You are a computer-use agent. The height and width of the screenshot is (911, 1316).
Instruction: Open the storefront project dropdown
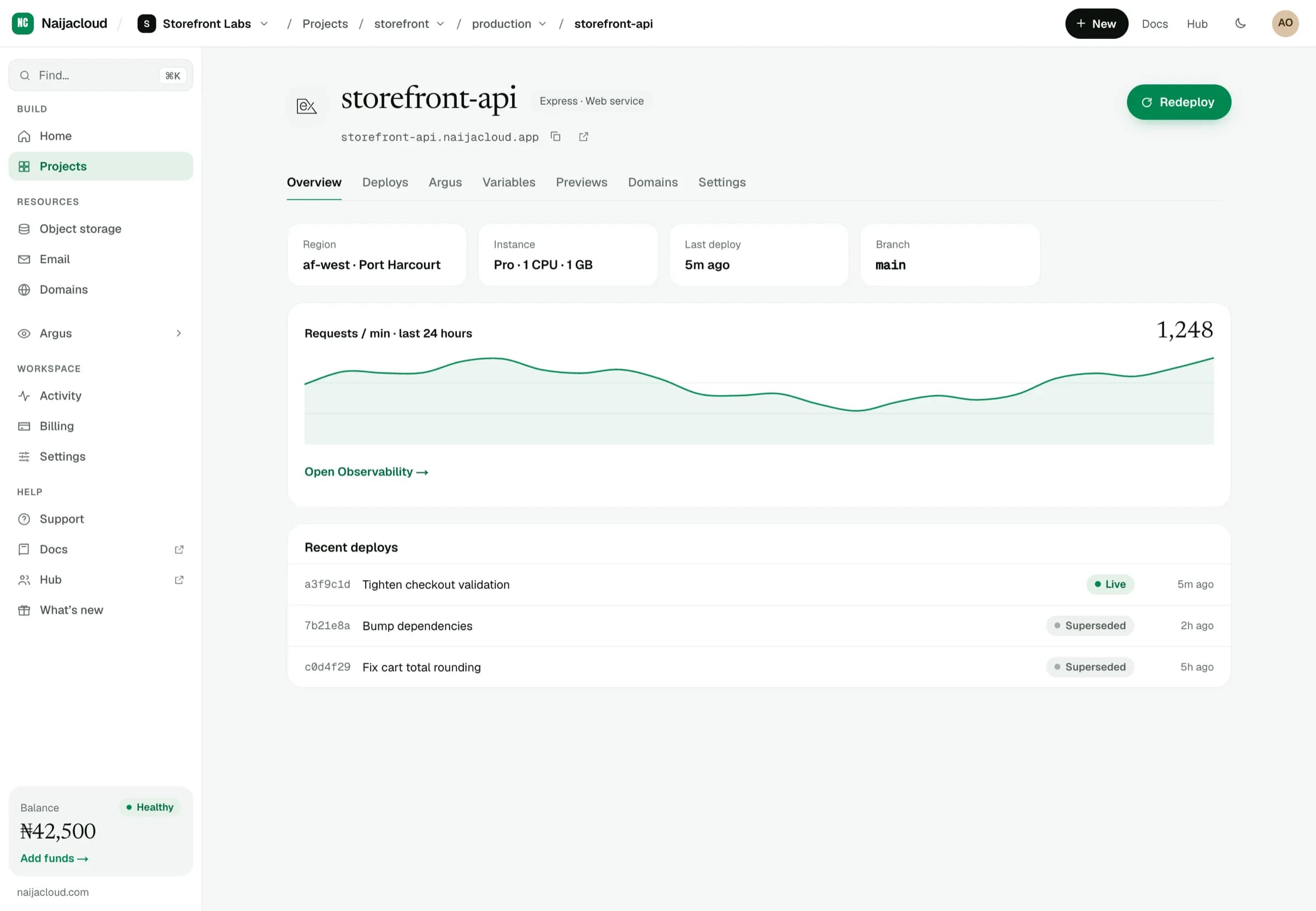click(x=409, y=24)
